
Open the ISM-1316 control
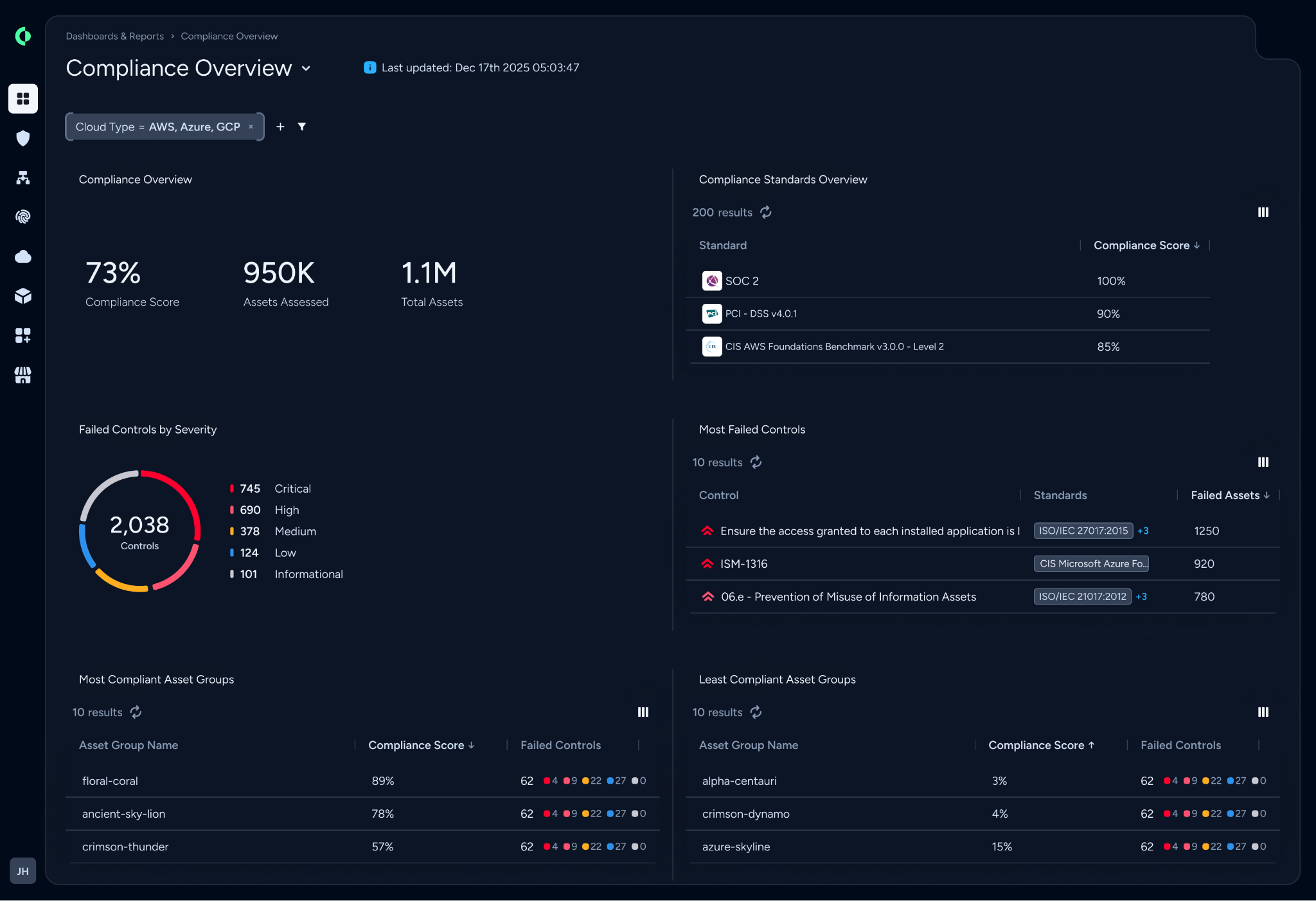pyautogui.click(x=743, y=563)
